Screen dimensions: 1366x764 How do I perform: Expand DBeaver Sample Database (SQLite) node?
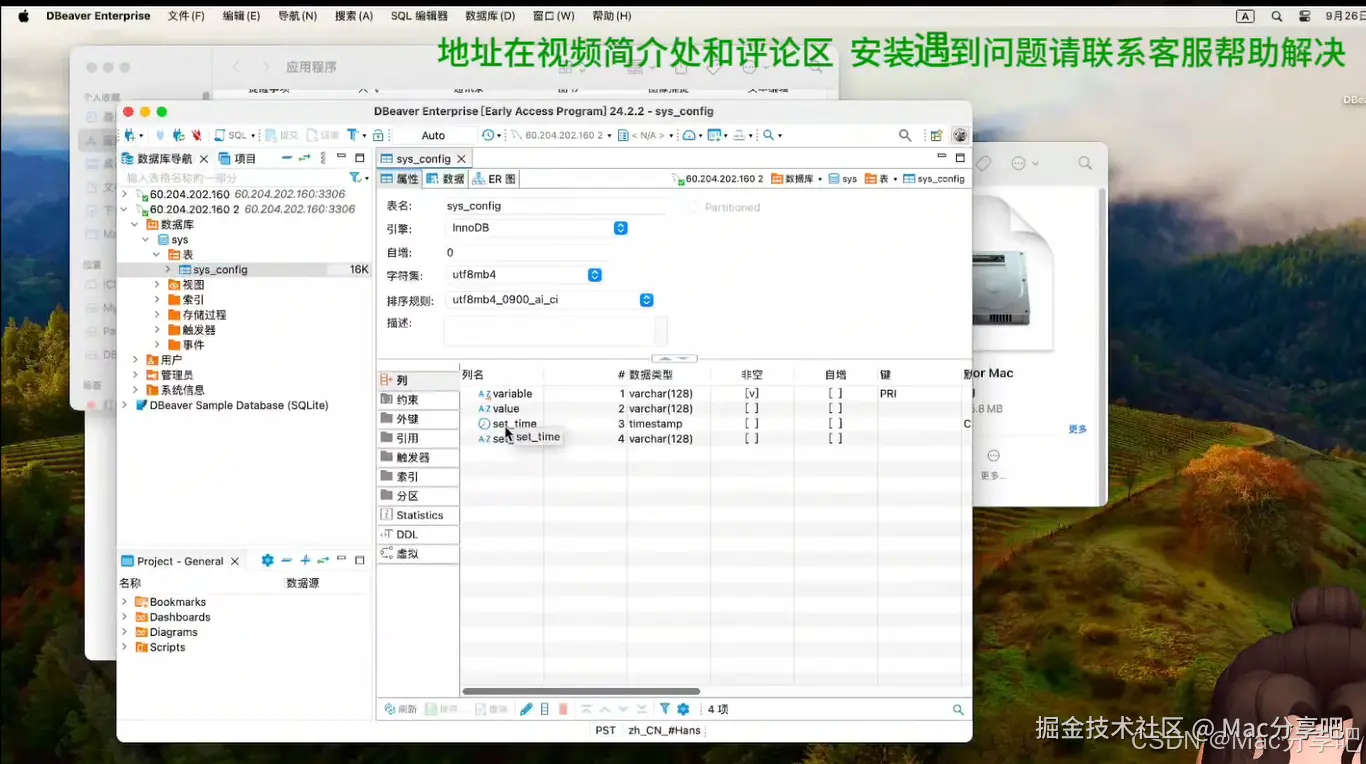125,405
